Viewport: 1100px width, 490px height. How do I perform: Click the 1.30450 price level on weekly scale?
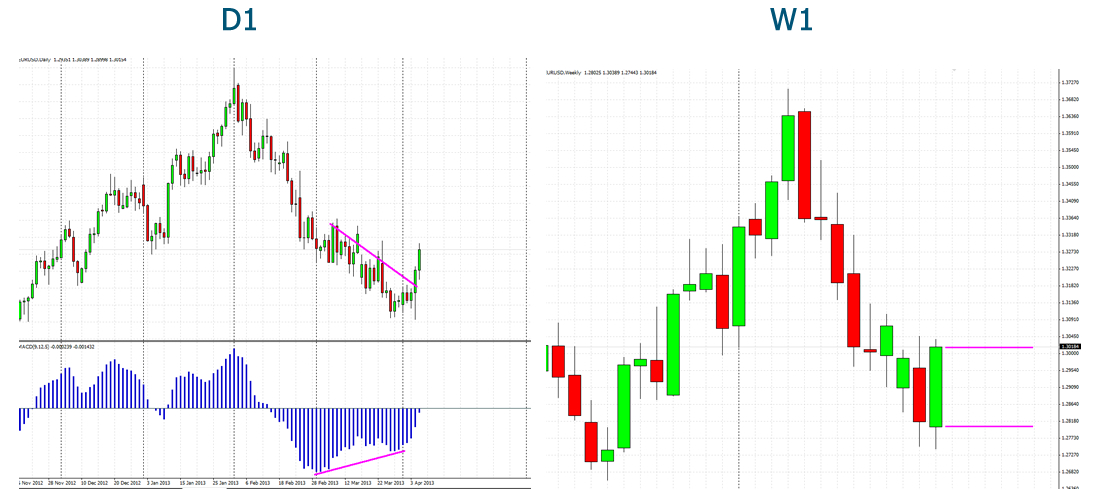tap(1071, 336)
